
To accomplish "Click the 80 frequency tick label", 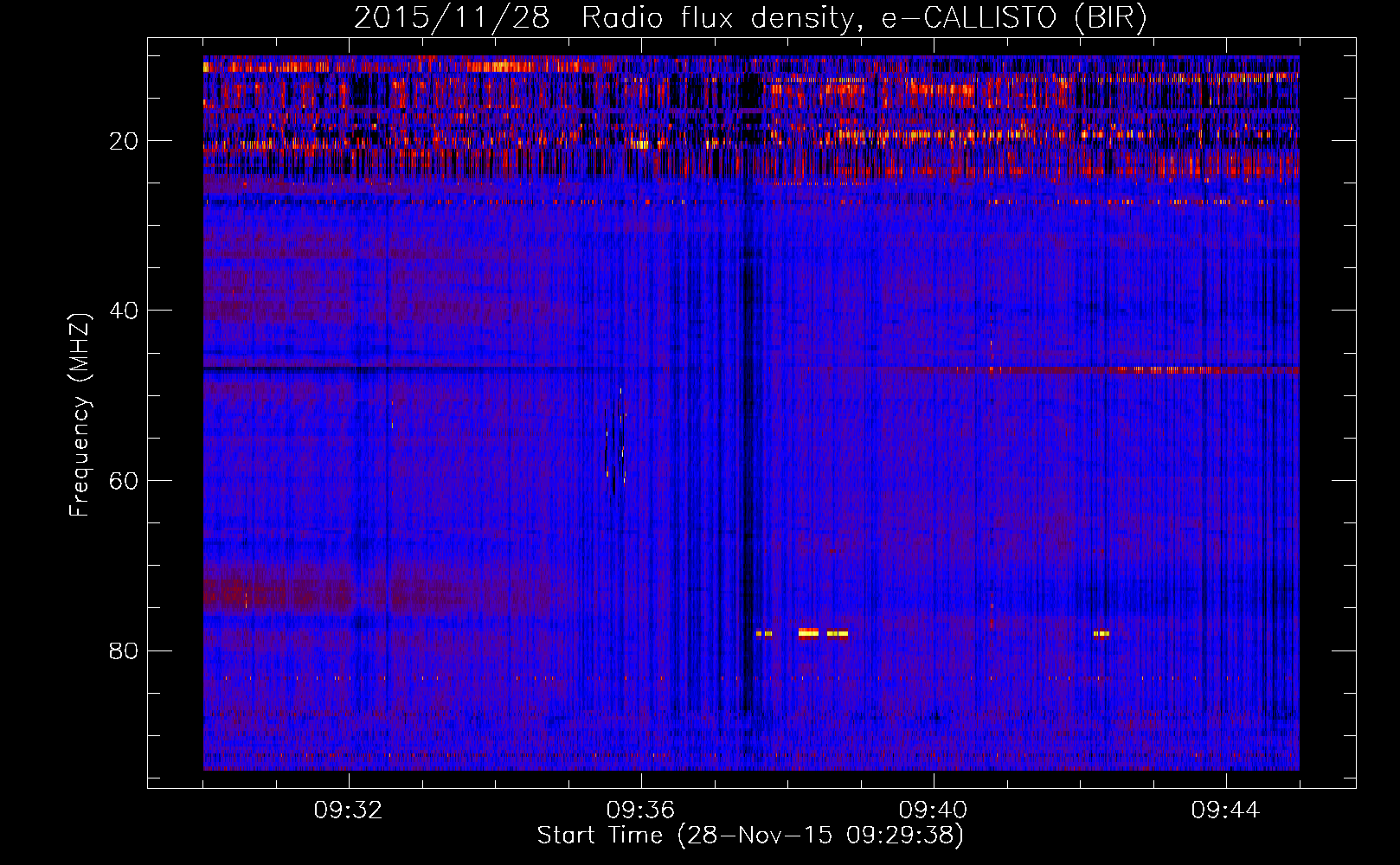I will (125, 650).
